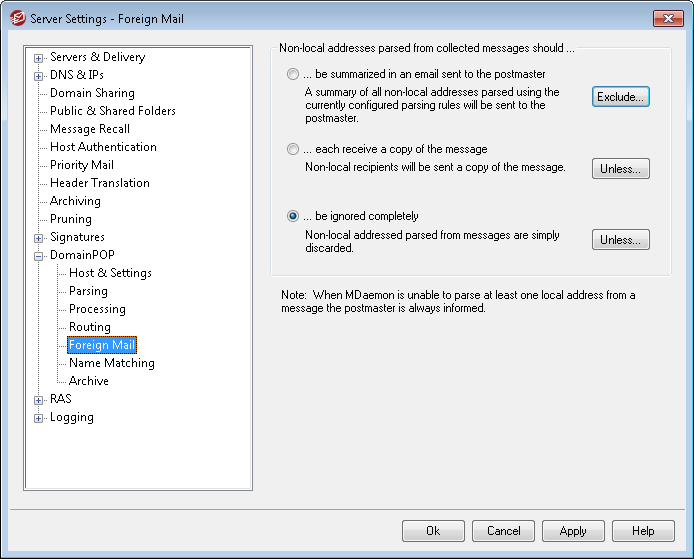694x559 pixels.
Task: Expand the RAS tree node
Action: pos(39,400)
